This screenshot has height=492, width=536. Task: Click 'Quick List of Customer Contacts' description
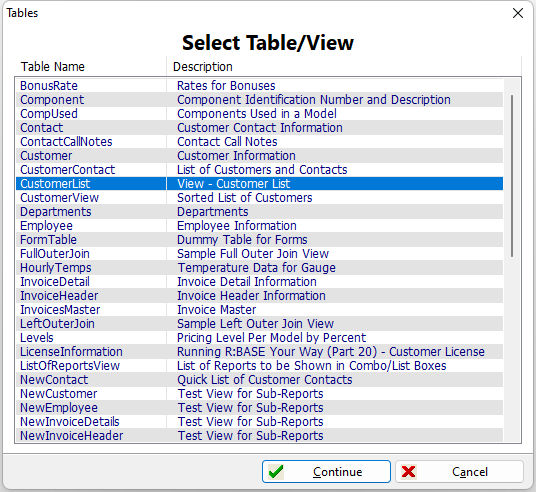click(265, 380)
